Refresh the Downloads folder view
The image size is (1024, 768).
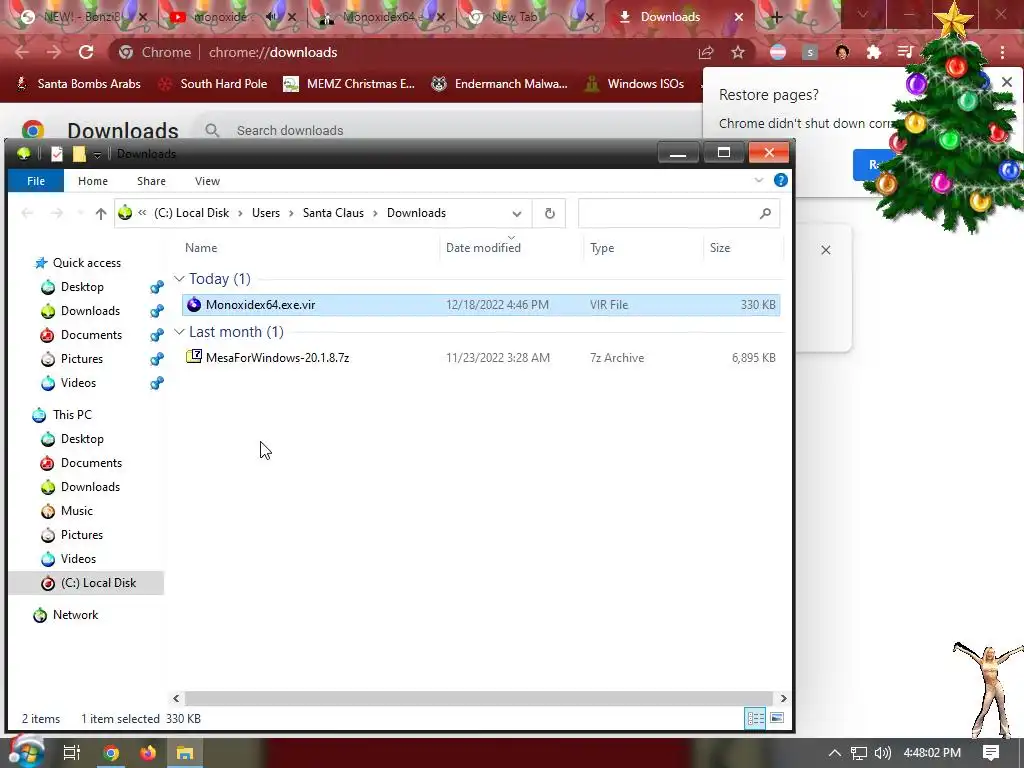550,214
